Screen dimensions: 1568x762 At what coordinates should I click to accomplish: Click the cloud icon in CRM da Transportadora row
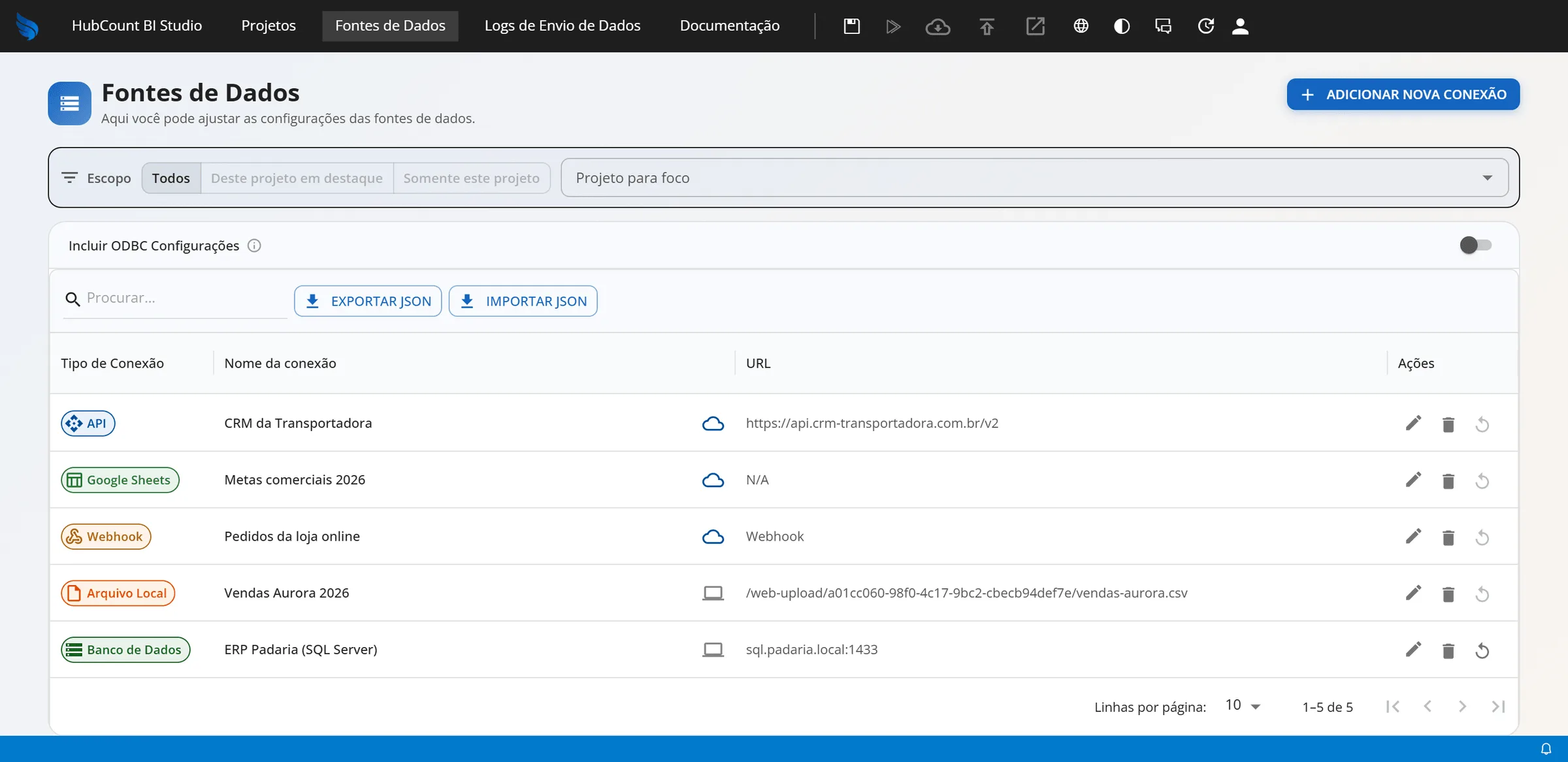coord(713,424)
